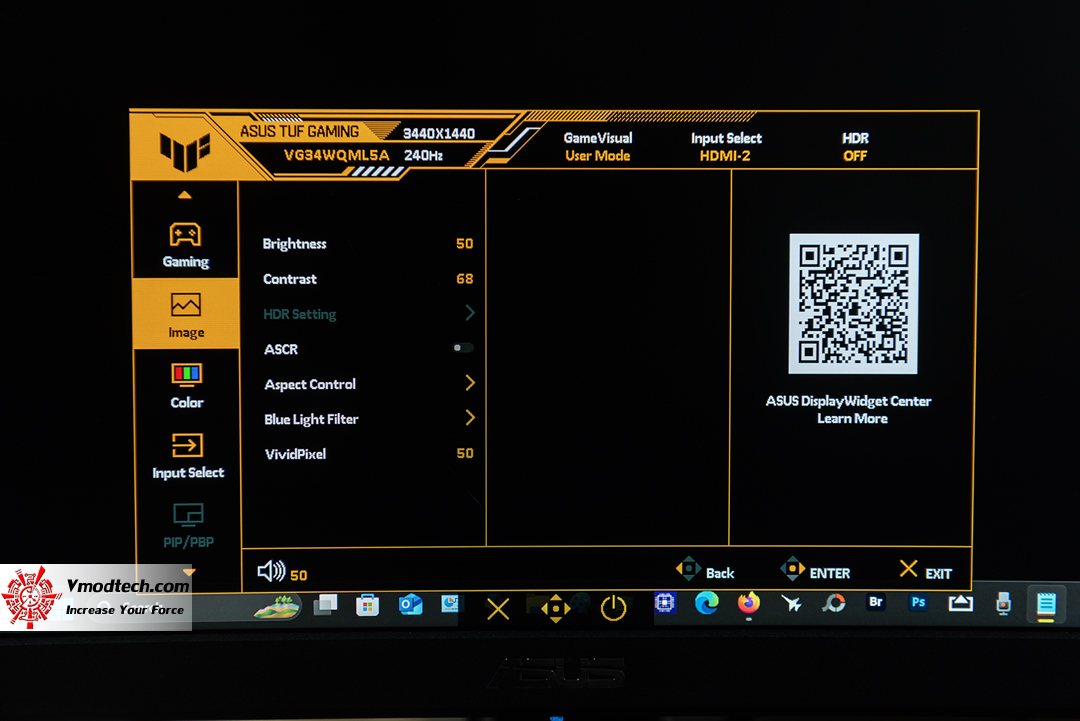Select the Brightness setting
The width and height of the screenshot is (1080, 721).
[x=368, y=244]
